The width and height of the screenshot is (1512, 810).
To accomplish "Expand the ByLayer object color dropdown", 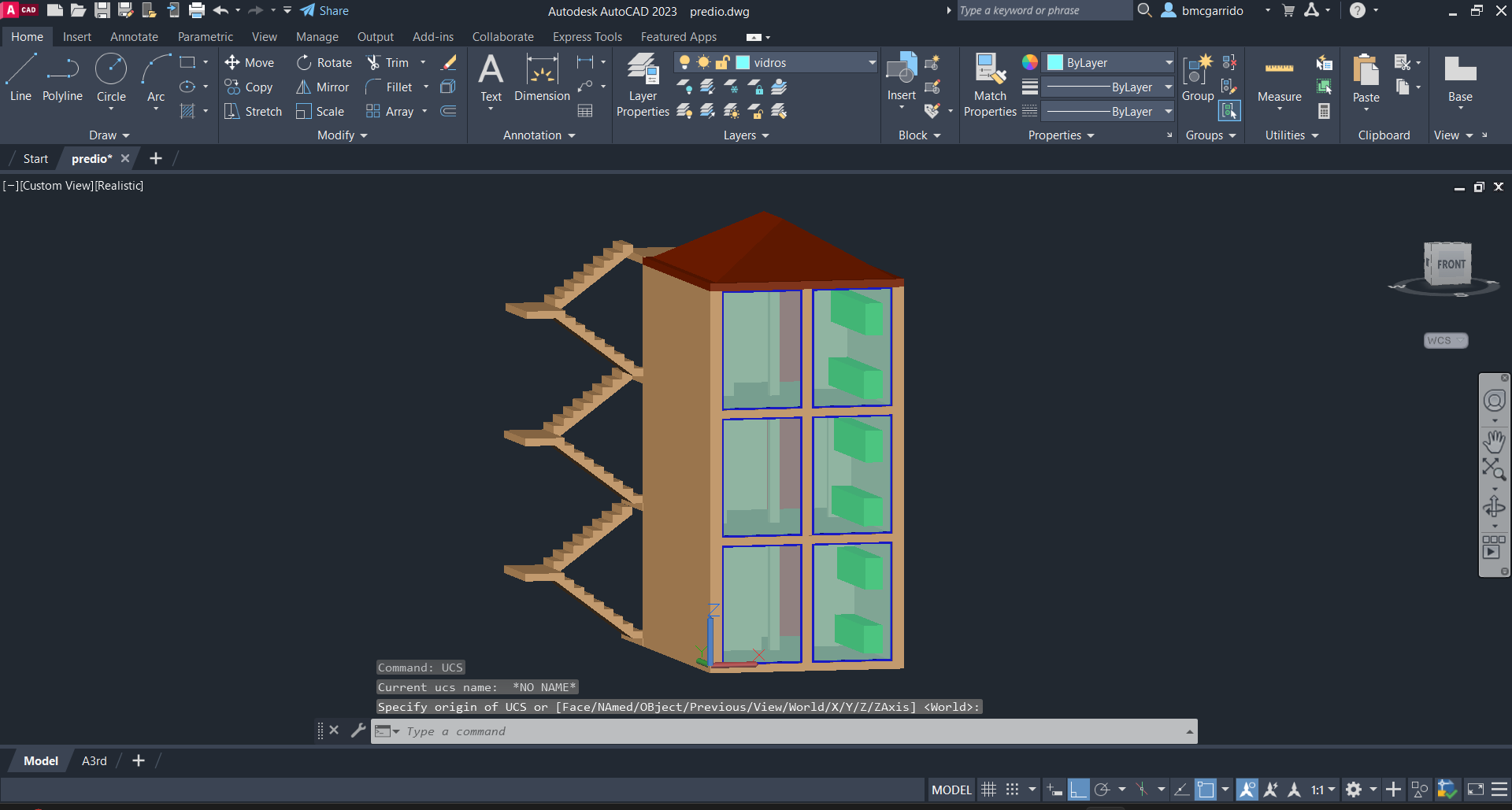I will pyautogui.click(x=1169, y=63).
